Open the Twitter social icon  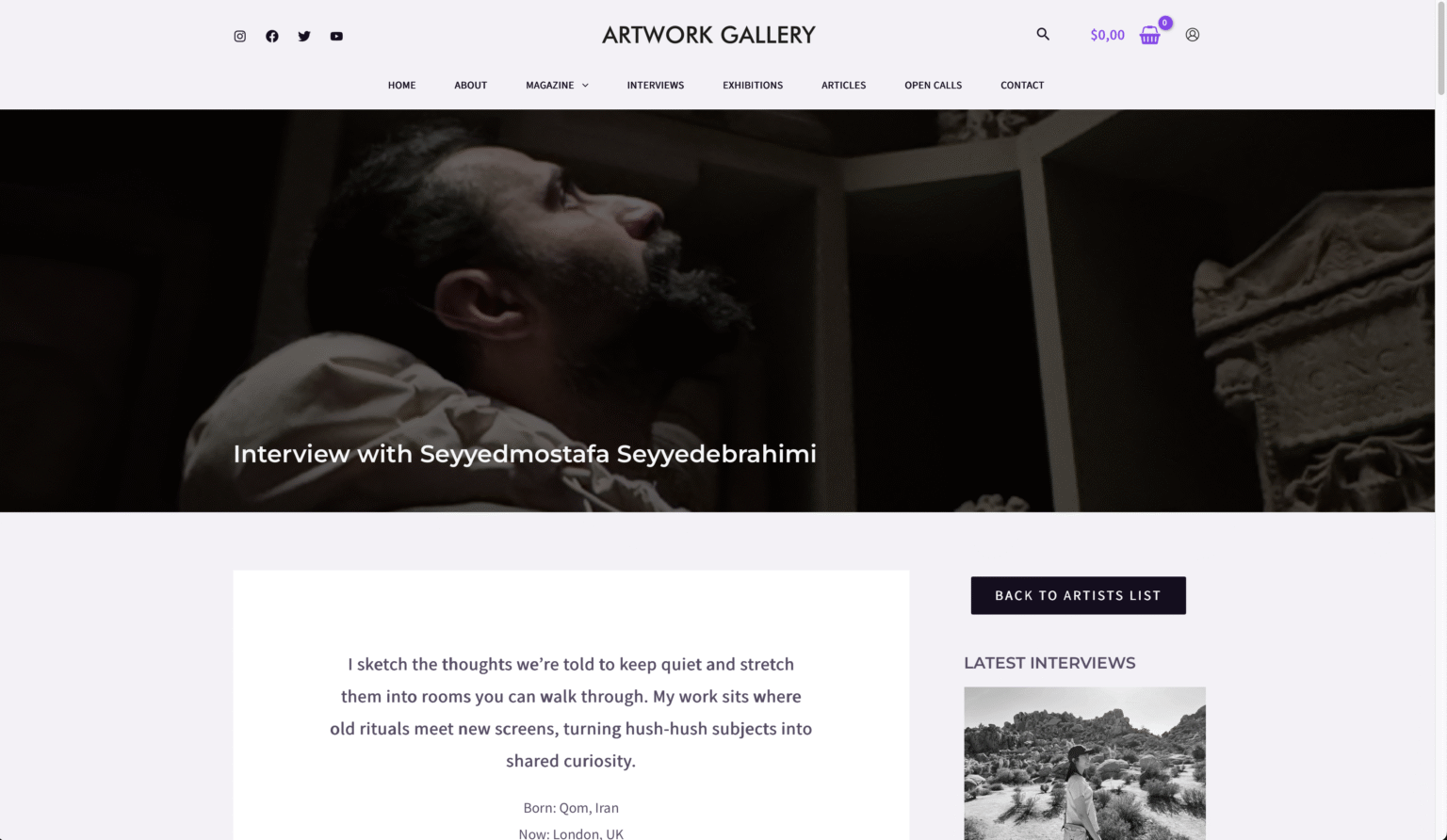[304, 36]
